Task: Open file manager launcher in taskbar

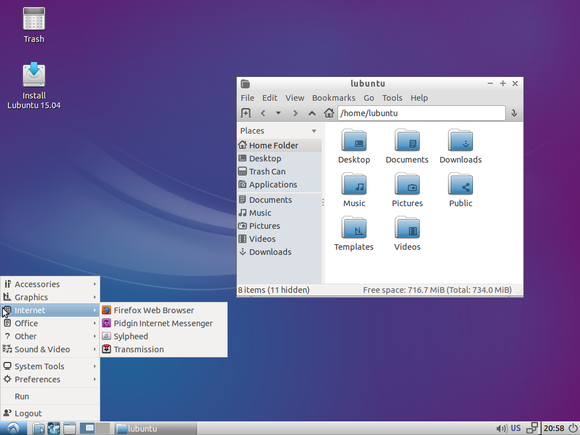Action: 38,428
